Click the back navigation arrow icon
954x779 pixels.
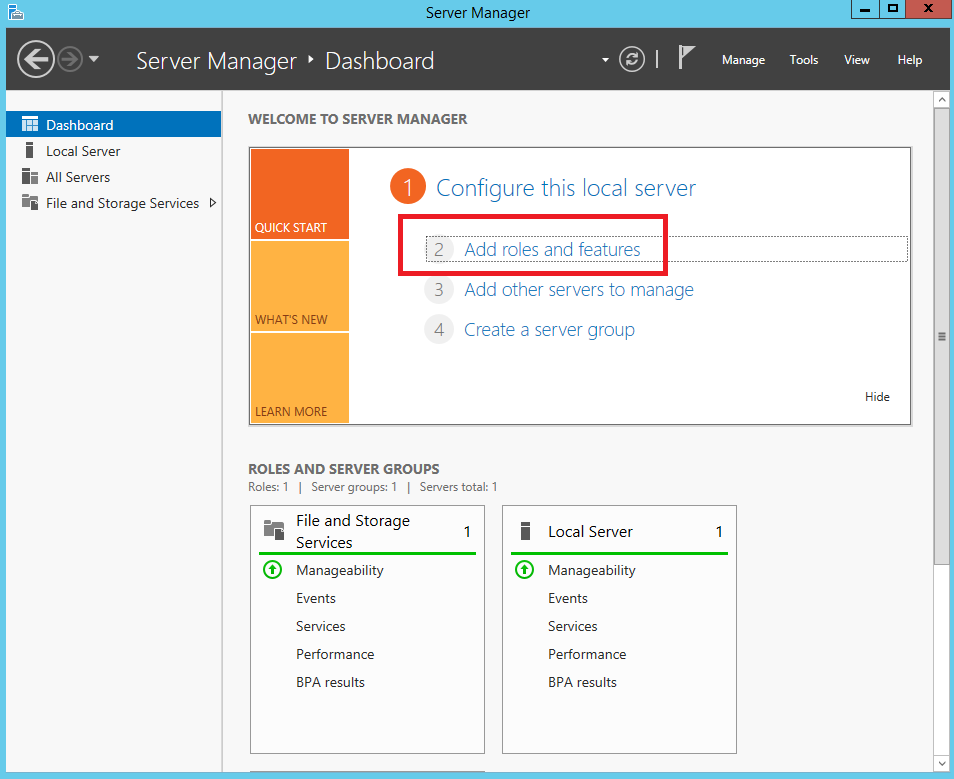36,60
